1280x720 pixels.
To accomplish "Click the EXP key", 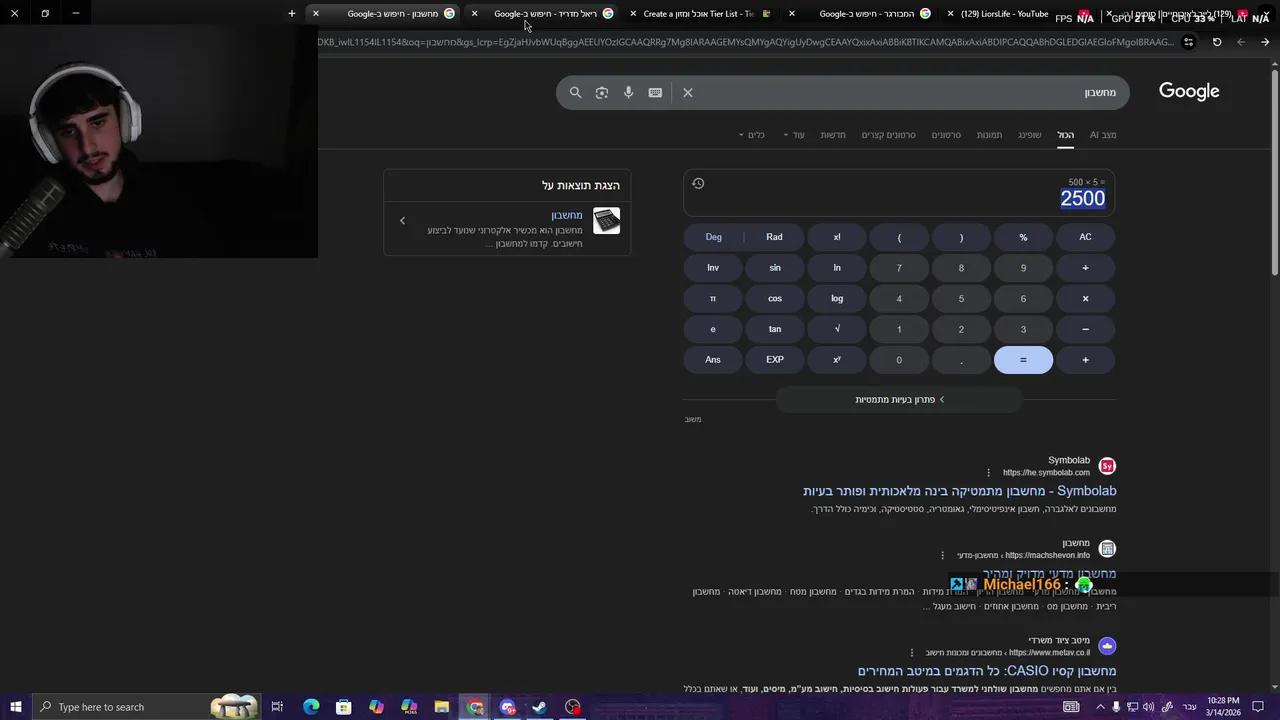I will (774, 360).
